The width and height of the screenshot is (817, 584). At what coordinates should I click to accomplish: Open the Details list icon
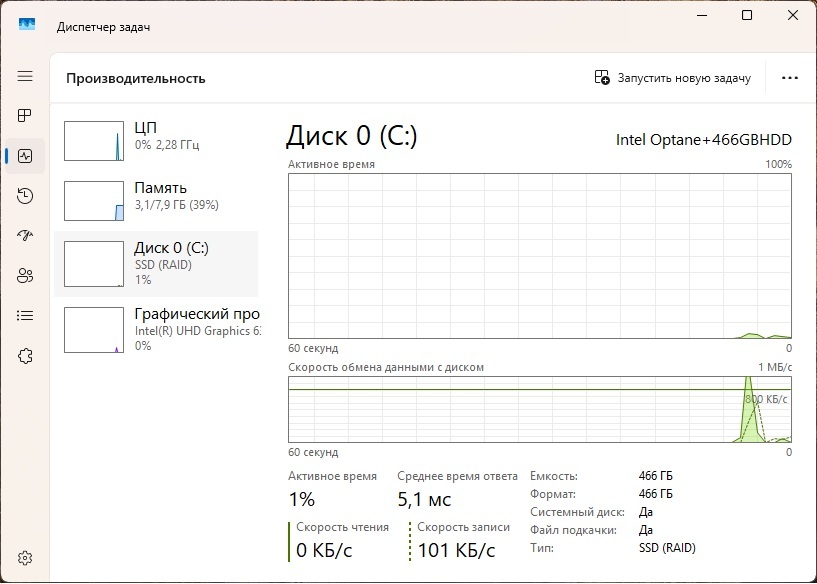point(25,316)
